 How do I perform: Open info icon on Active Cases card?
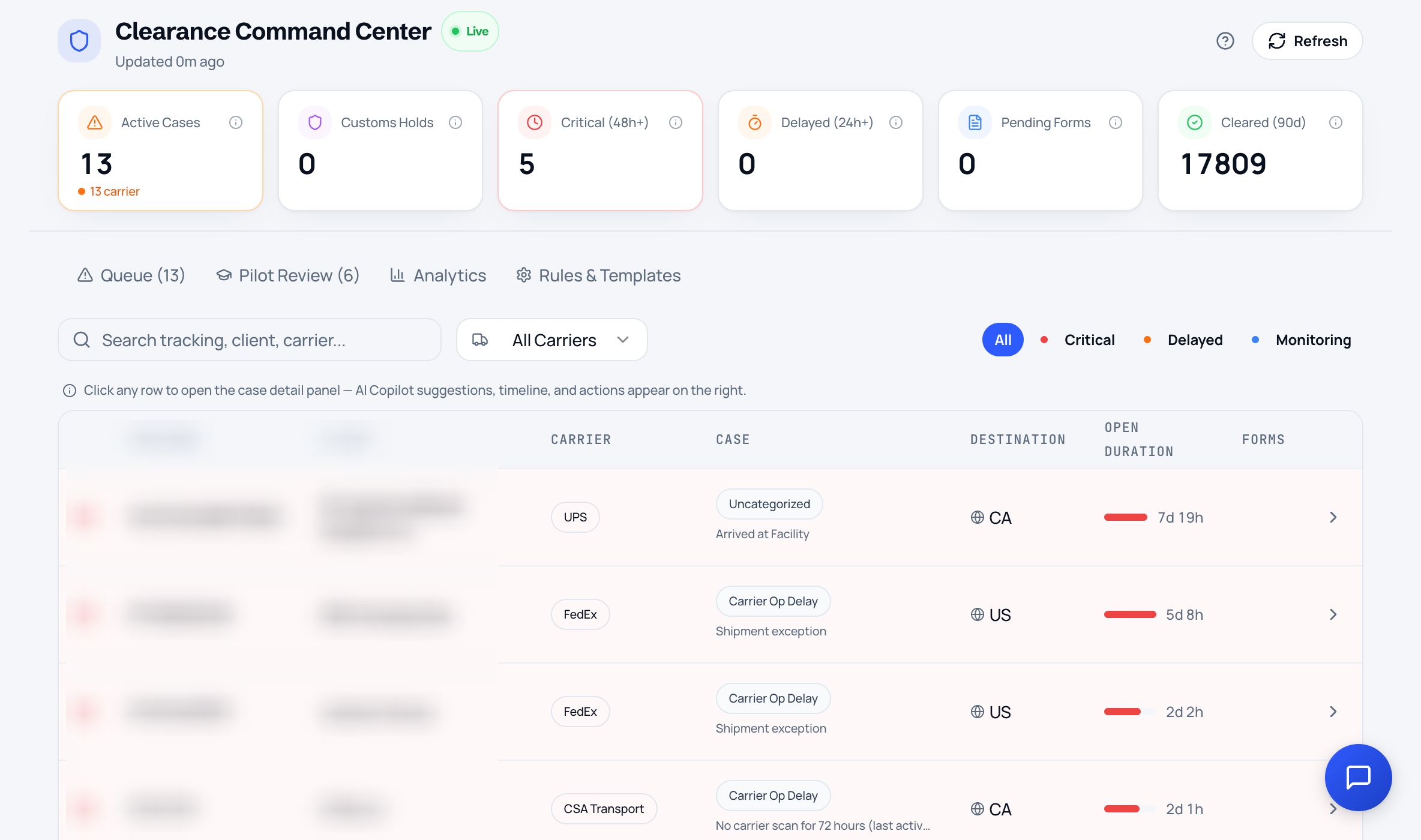coord(236,122)
